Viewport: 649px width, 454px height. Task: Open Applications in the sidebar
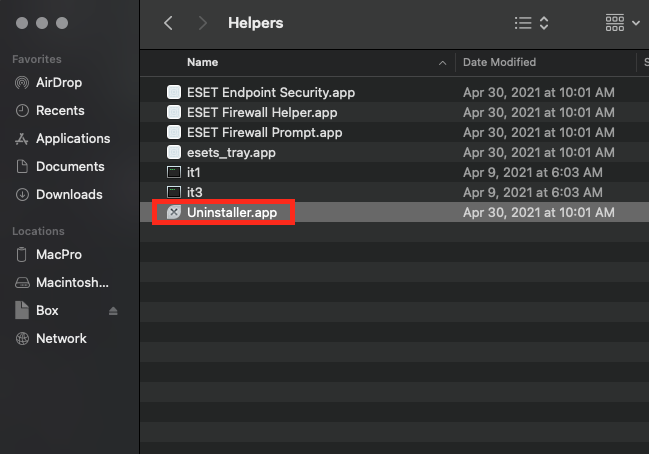[x=73, y=138]
